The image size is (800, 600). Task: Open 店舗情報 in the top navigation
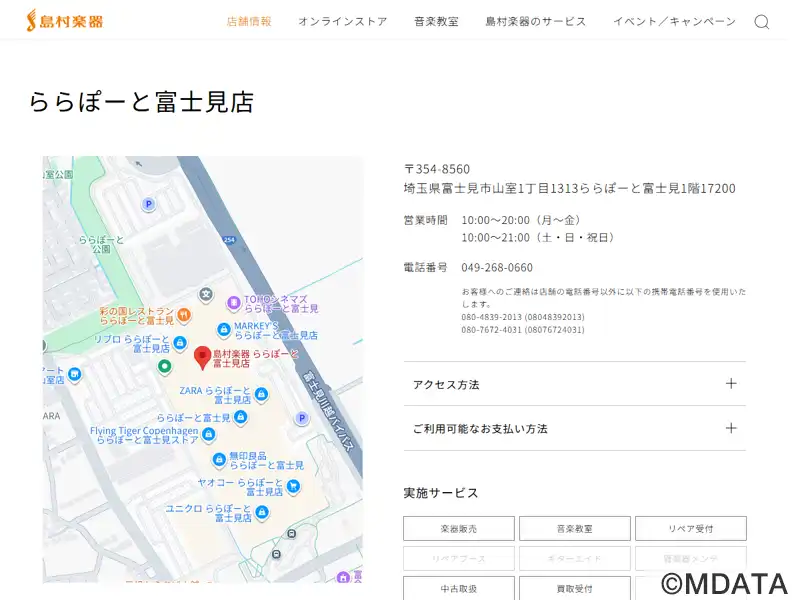[x=249, y=21]
